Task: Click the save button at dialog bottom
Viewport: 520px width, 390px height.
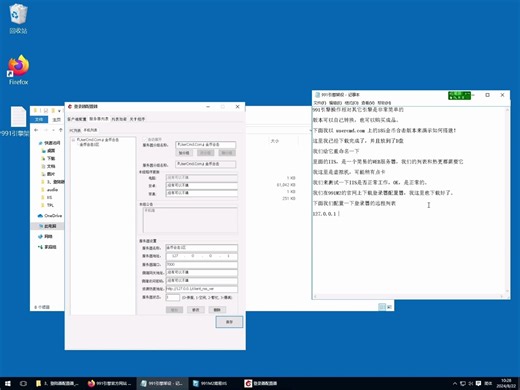Action: [229, 322]
